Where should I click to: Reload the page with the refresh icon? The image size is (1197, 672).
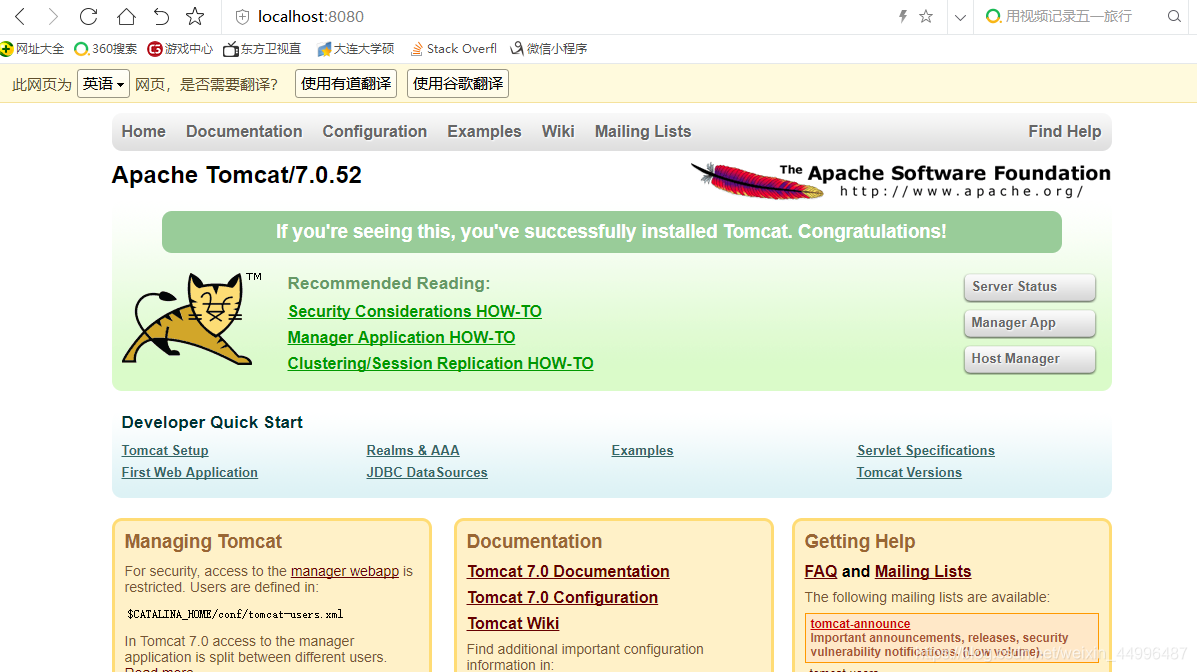[89, 16]
